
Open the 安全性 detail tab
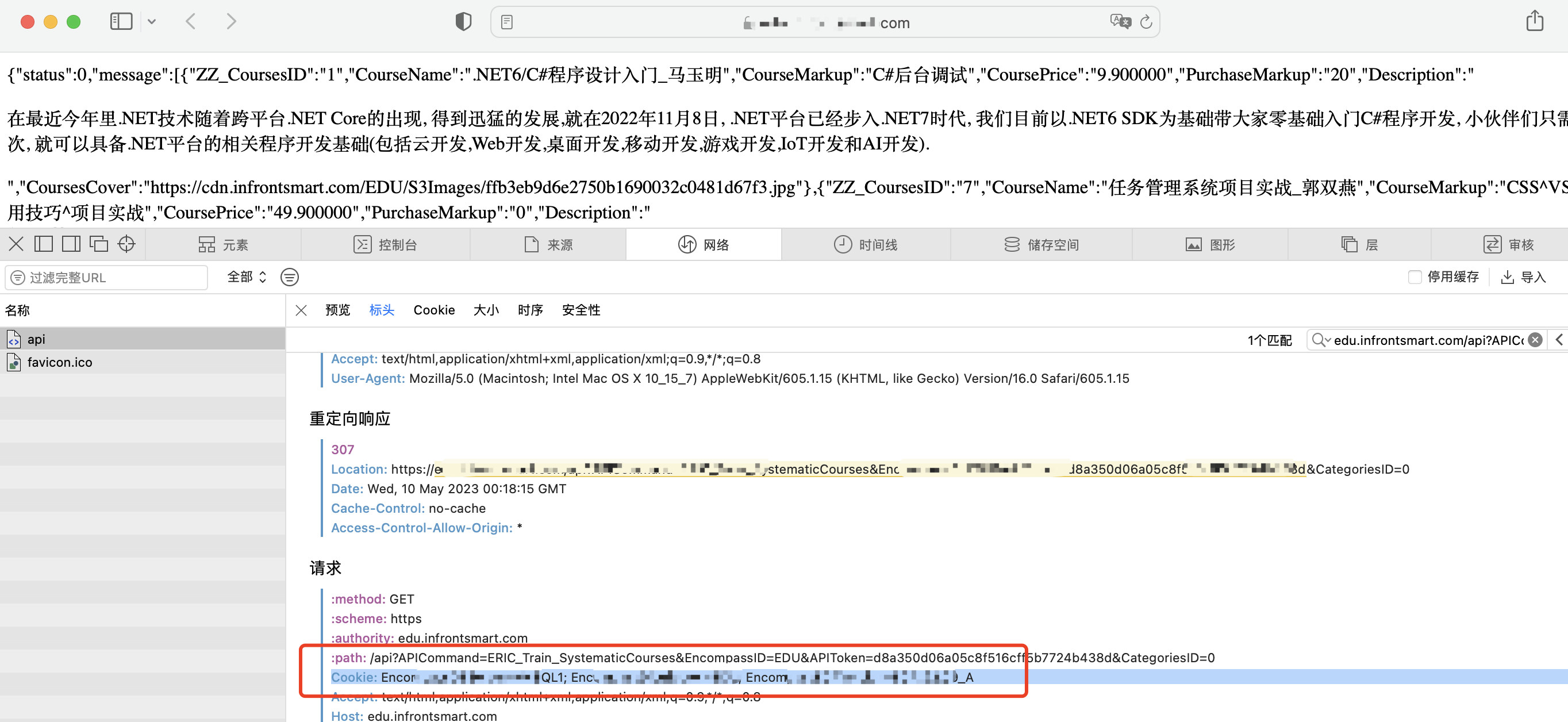581,310
